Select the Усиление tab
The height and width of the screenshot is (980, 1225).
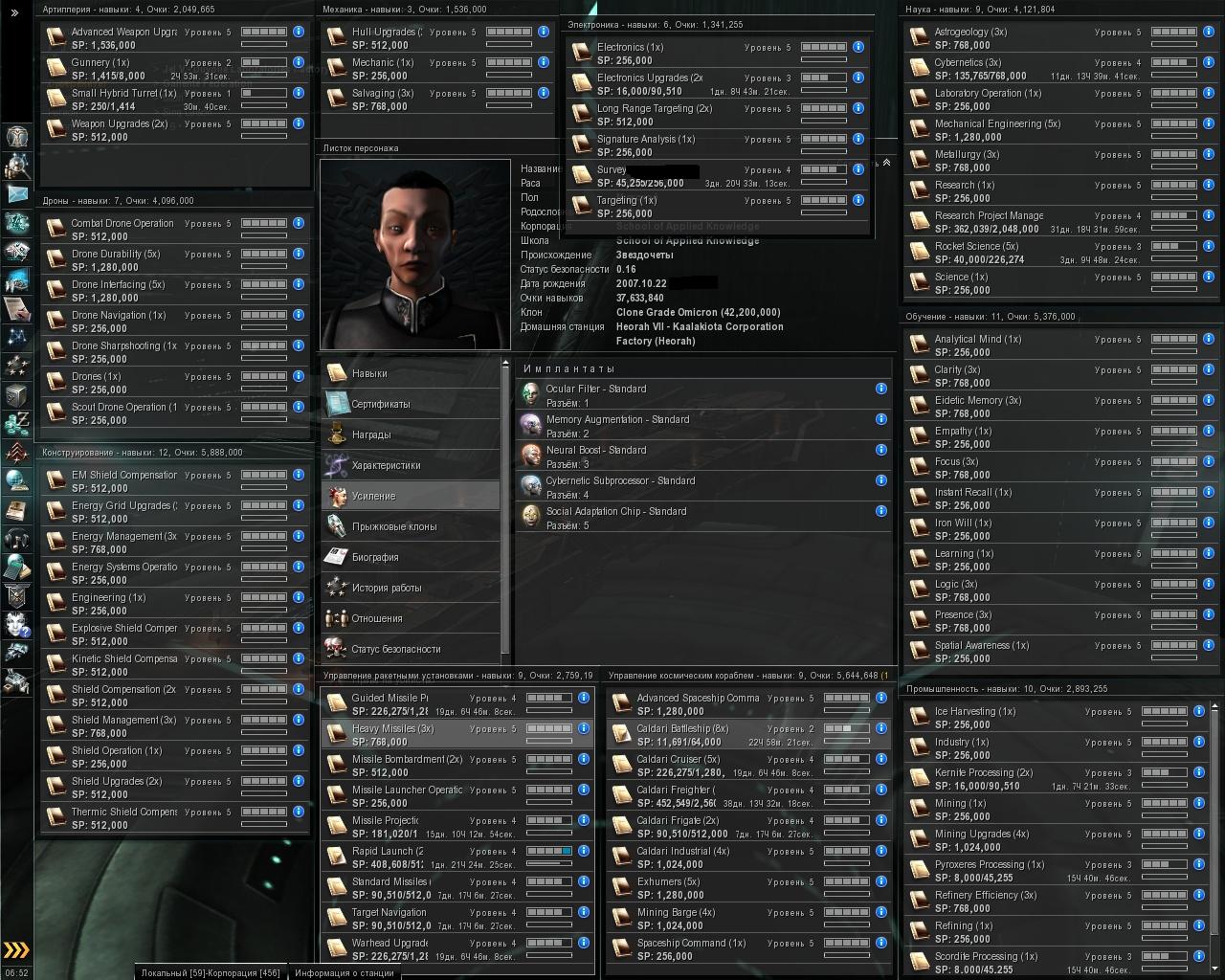[411, 496]
